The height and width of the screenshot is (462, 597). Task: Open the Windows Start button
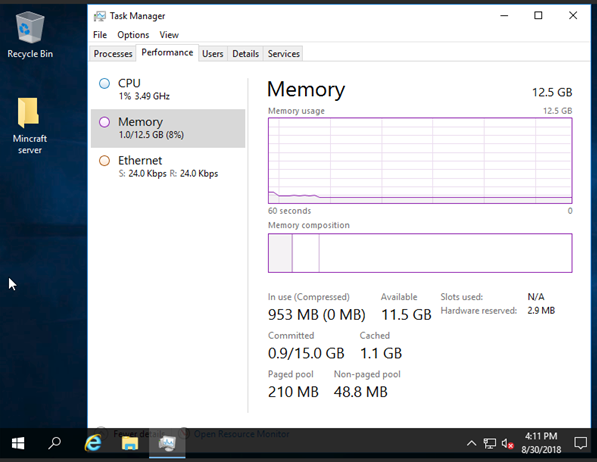pos(18,443)
